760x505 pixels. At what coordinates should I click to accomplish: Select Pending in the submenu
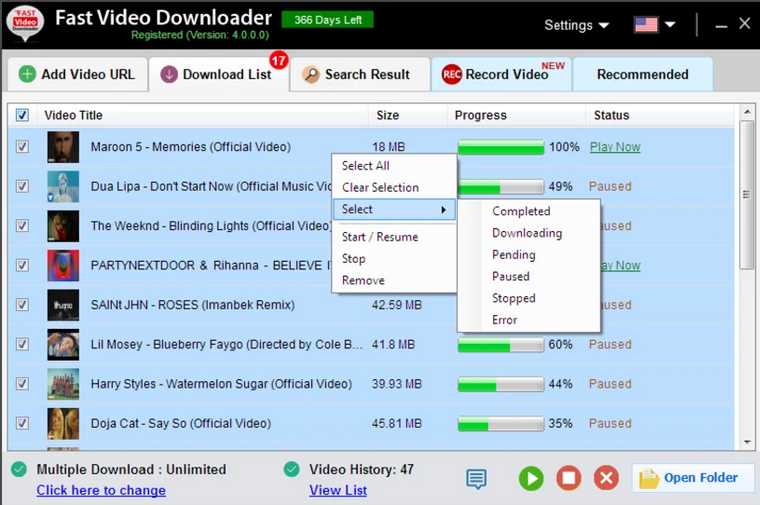pyautogui.click(x=529, y=255)
